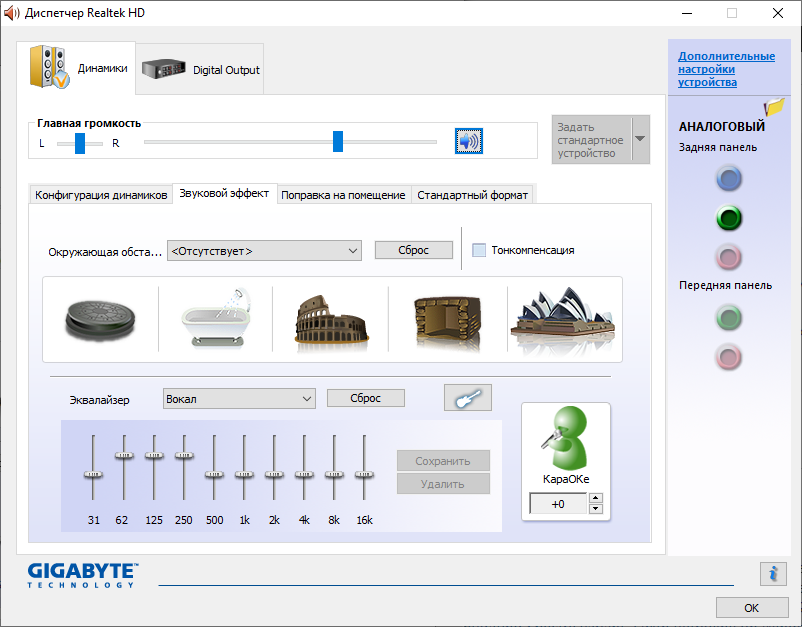Screen dimensions: 802x627
Task: Click Задать стандартное устройство button
Action: click(591, 140)
